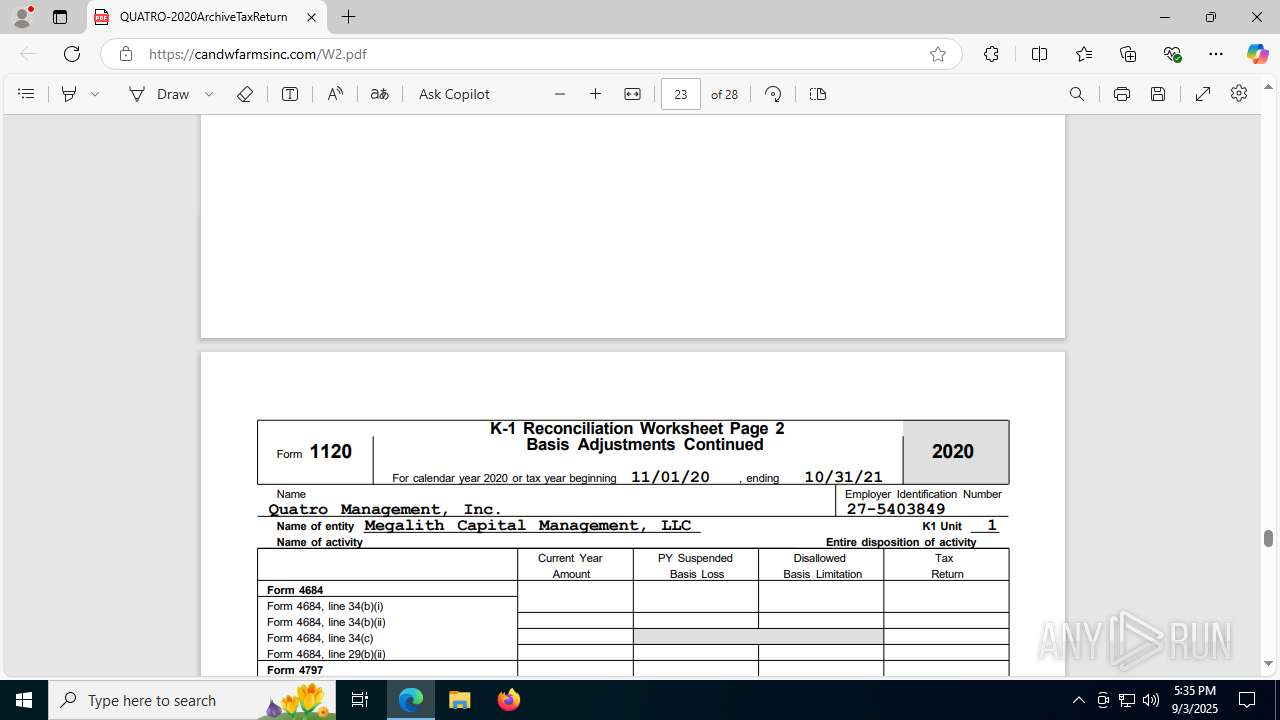This screenshot has width=1280, height=720.
Task: Expand Draw pen options dropdown
Action: pos(209,94)
